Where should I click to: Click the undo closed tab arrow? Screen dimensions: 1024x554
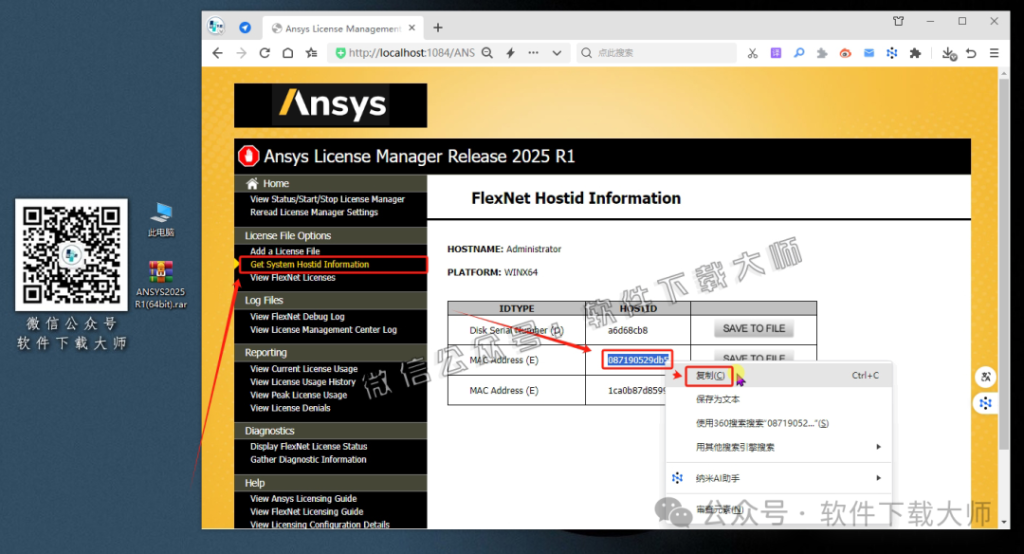pos(971,53)
